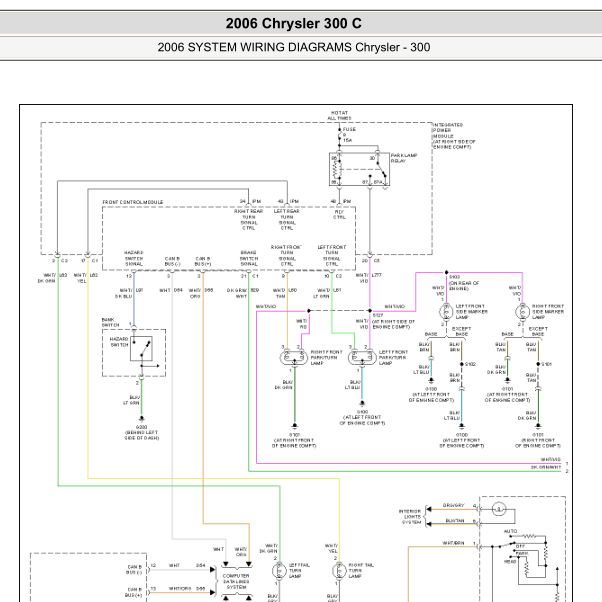Viewport: 602px width, 602px height.
Task: Click the G200 ground symbol
Action: click(x=142, y=418)
